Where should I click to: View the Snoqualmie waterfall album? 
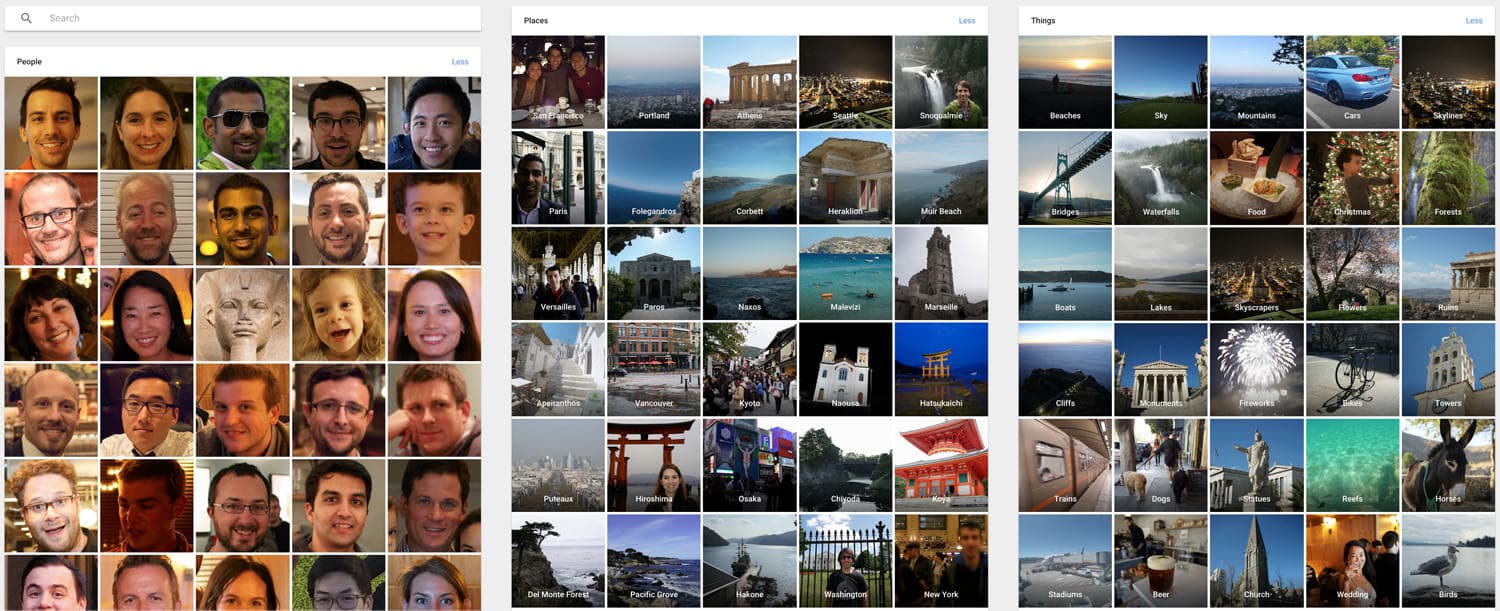tap(941, 82)
